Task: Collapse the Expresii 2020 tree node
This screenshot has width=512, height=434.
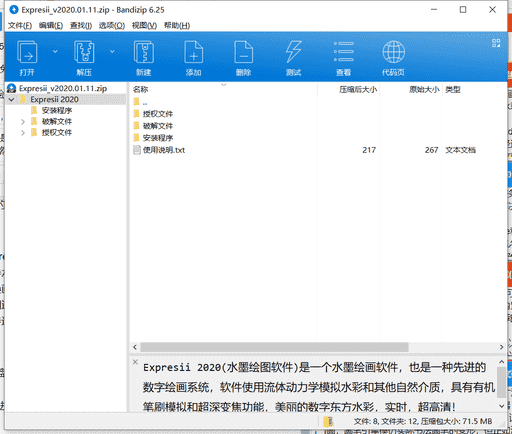Action: [11, 99]
